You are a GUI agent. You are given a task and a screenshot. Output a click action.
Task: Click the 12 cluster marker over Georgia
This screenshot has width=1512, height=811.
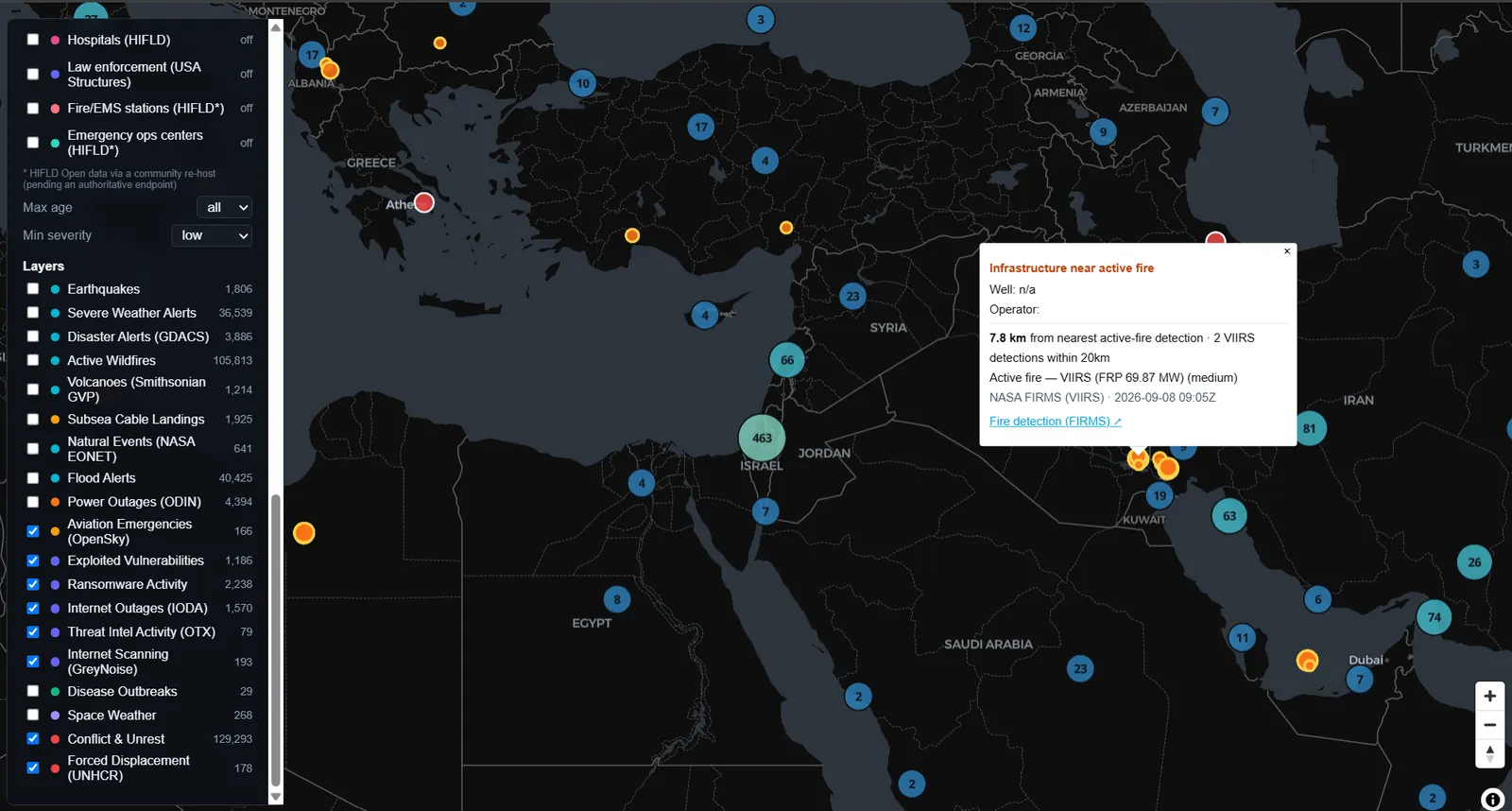1023,28
